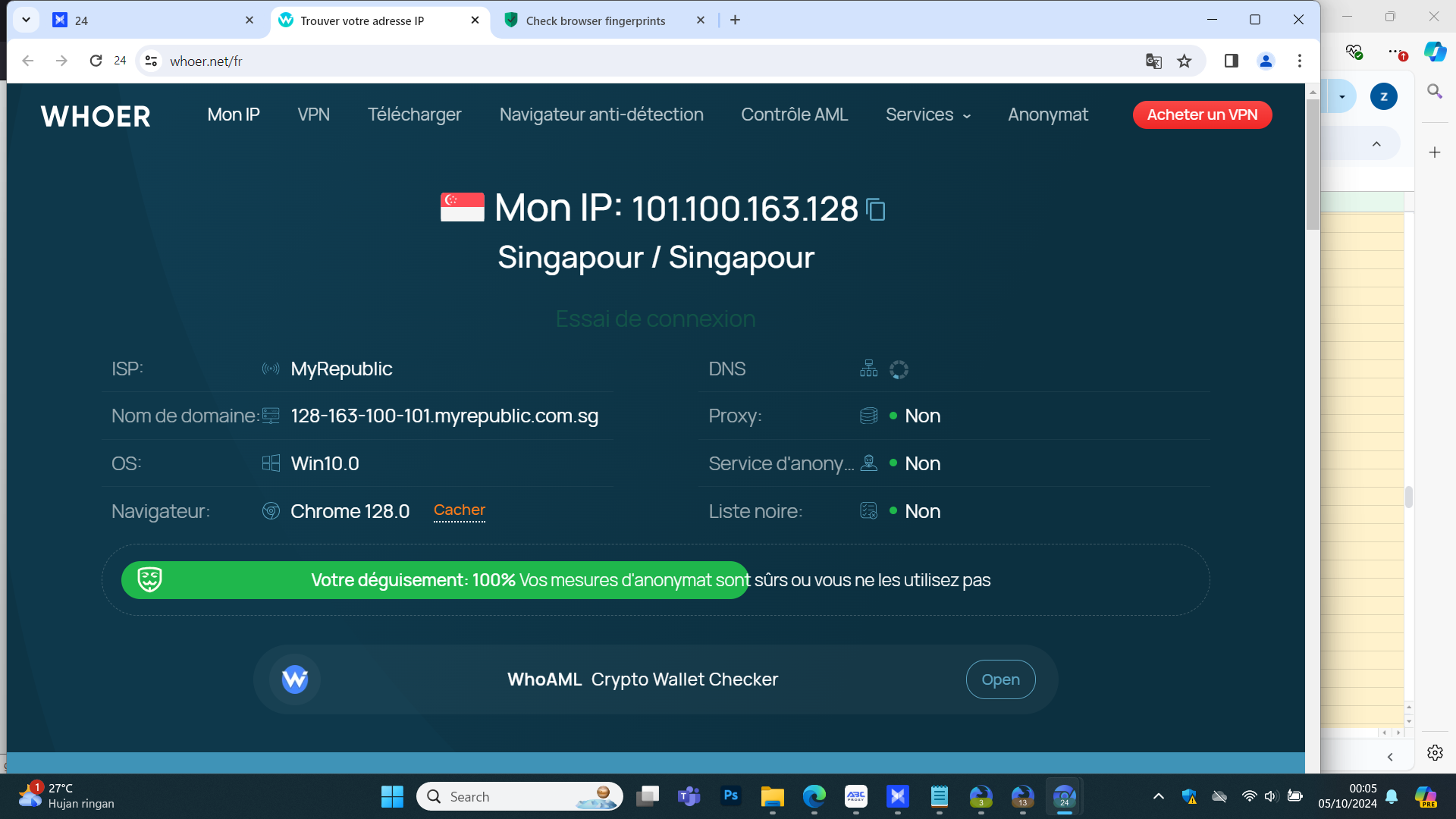Viewport: 1456px width, 819px height.
Task: Expand the Edge sidebar left chevron
Action: [x=1390, y=757]
